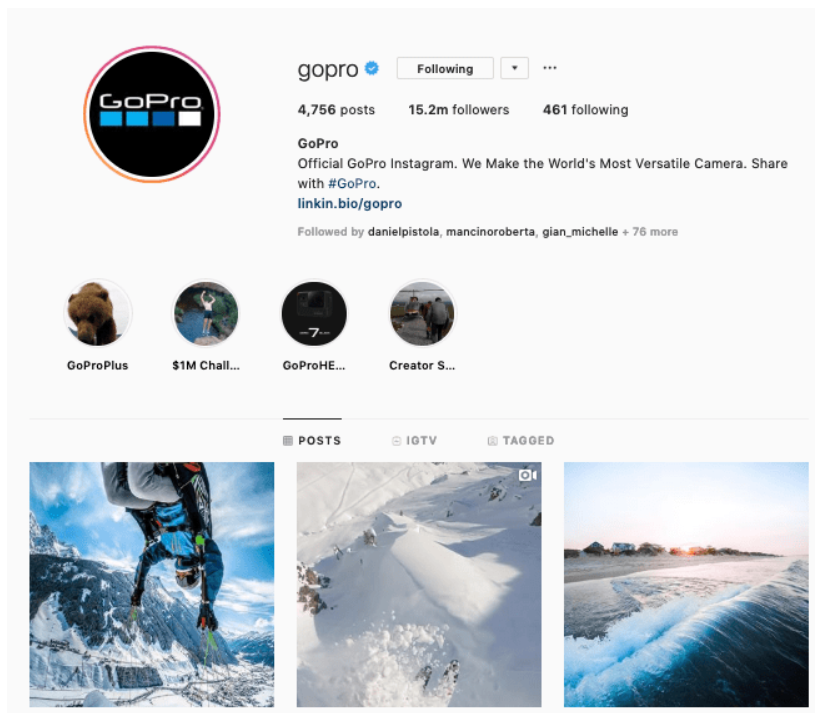Switch to the TAGGED tab
Viewport: 815px width, 713px height.
[x=521, y=441]
